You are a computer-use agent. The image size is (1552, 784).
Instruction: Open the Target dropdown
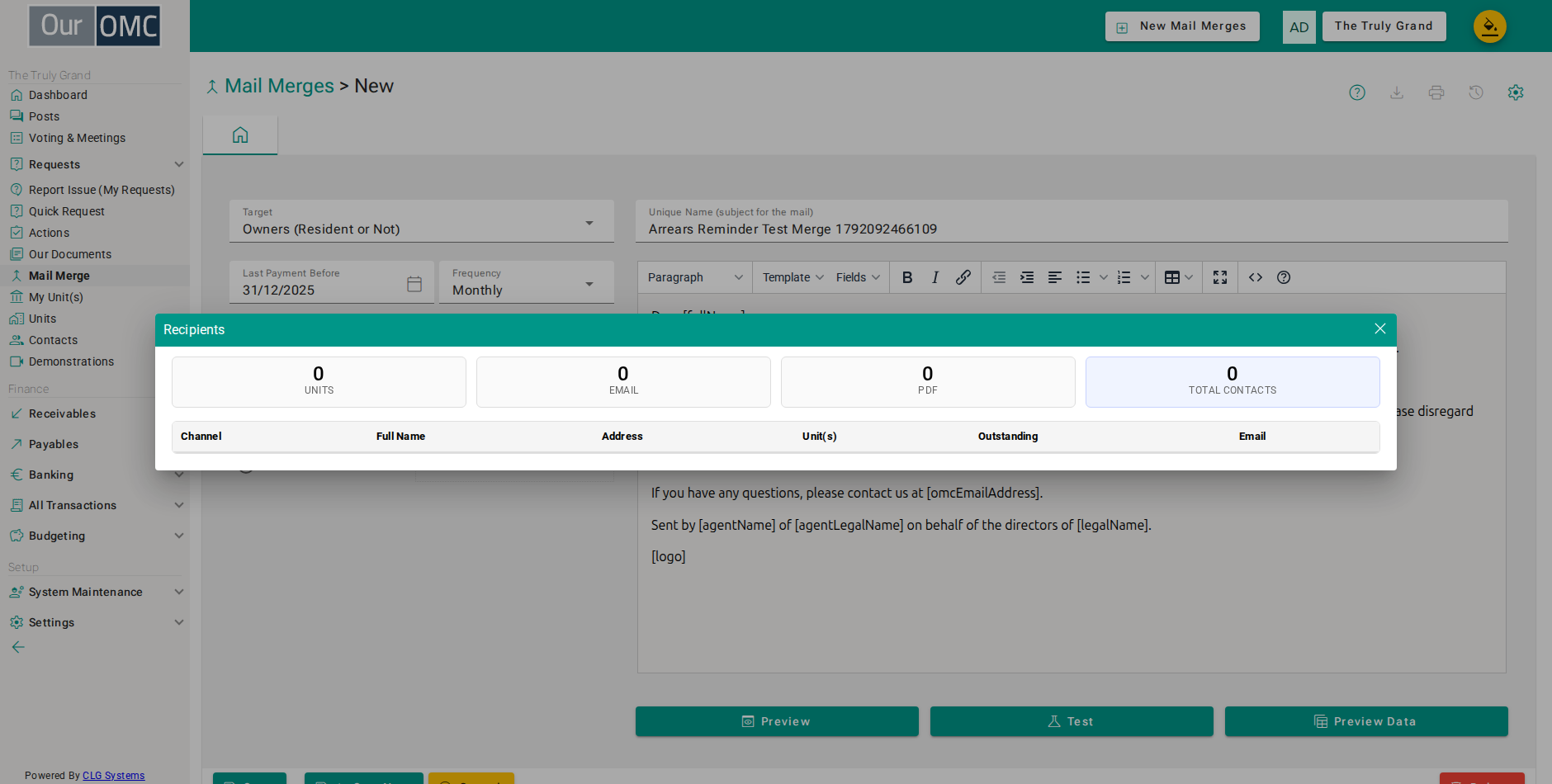coord(422,221)
